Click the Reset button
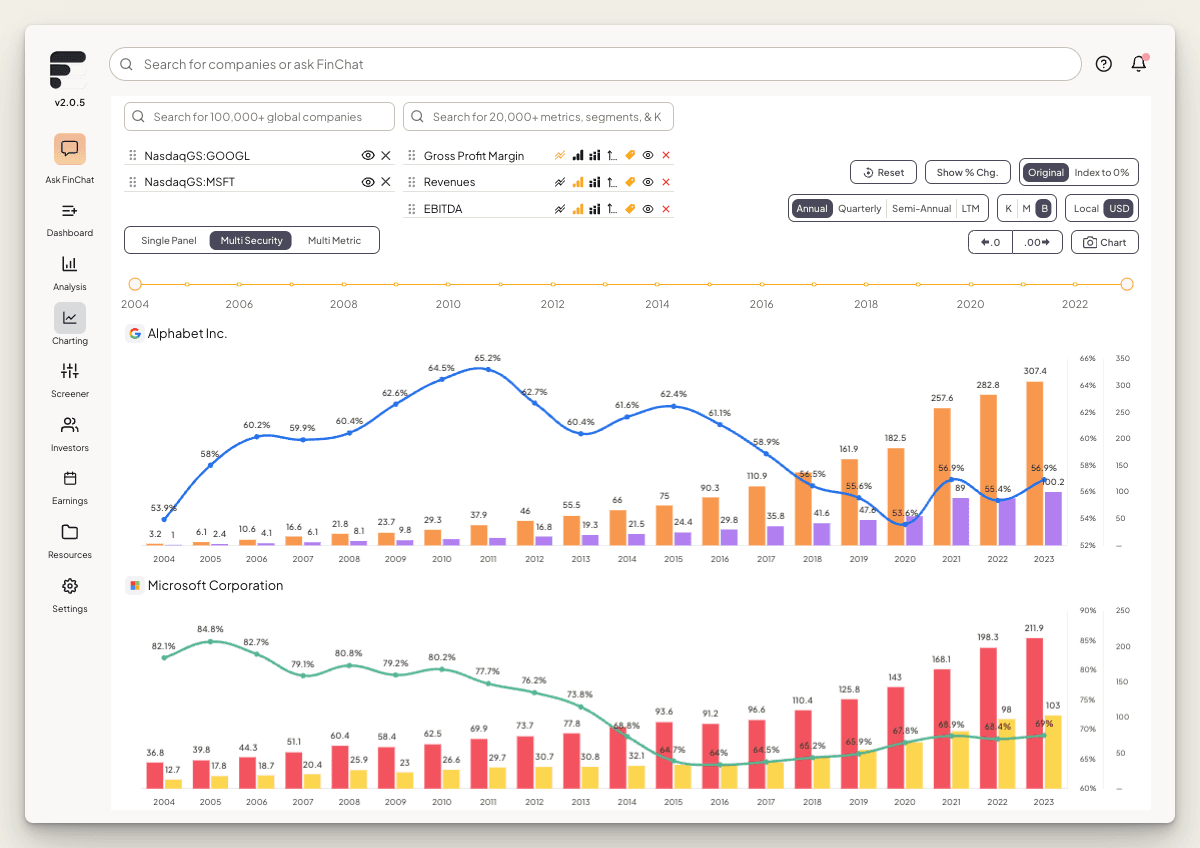Image resolution: width=1200 pixels, height=848 pixels. tap(883, 172)
